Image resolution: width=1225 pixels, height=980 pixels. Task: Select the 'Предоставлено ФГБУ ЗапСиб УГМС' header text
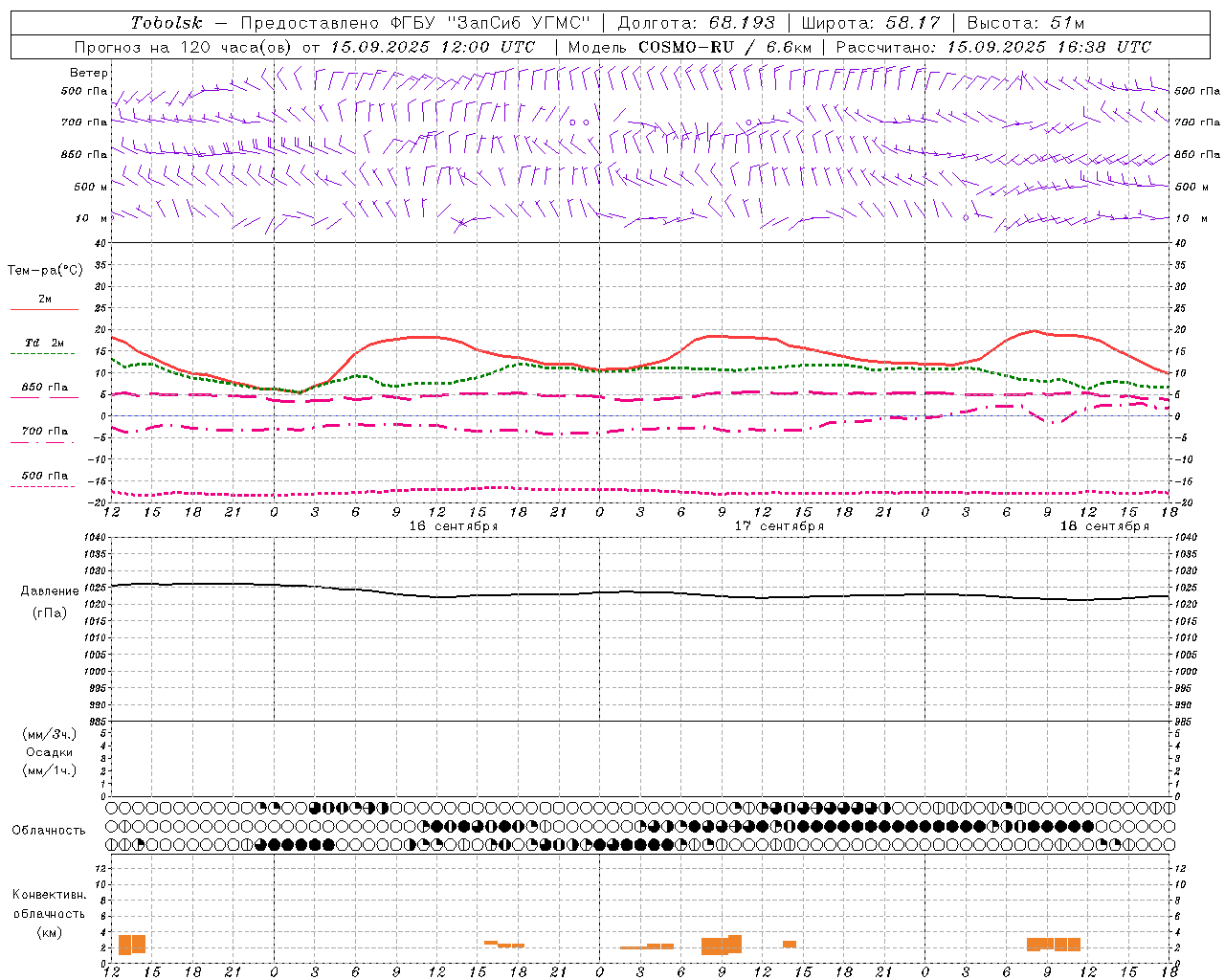click(x=416, y=23)
